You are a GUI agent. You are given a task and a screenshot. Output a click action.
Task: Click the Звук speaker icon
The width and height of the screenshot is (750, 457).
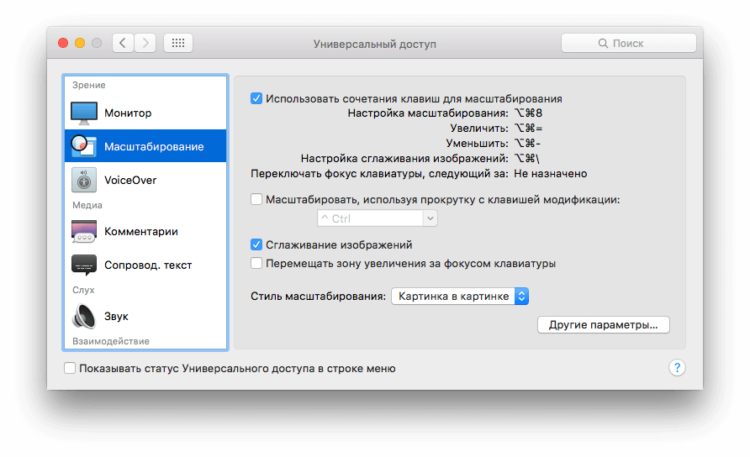(84, 316)
